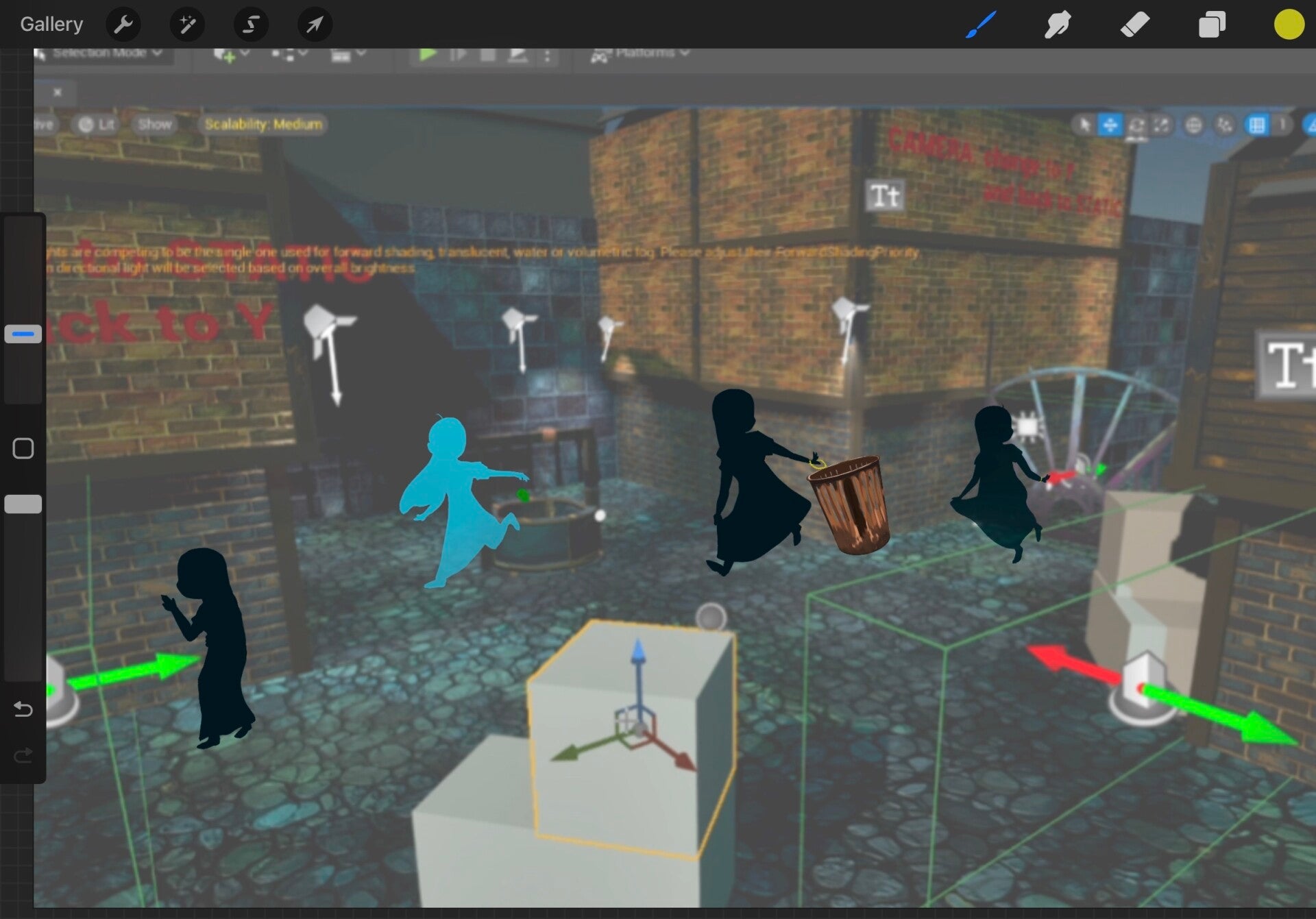Tap the redo arrow in sidebar

pyautogui.click(x=23, y=755)
